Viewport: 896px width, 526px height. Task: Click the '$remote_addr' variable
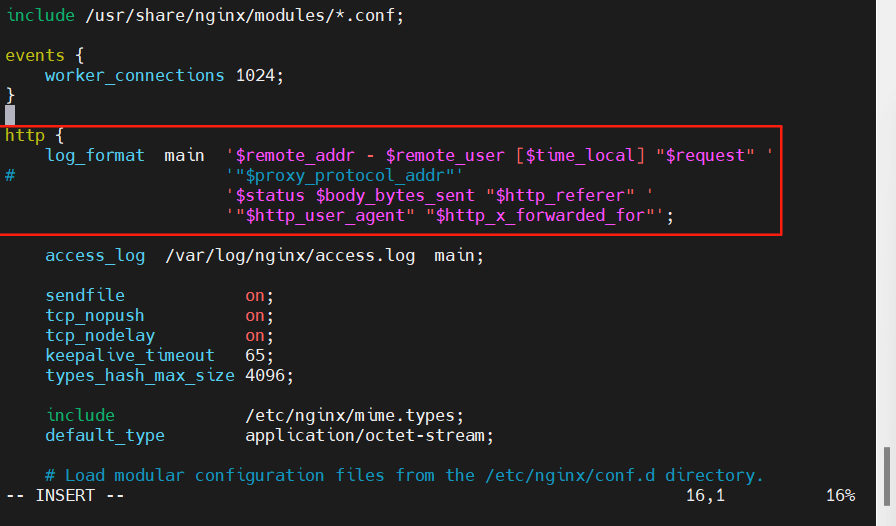point(295,156)
